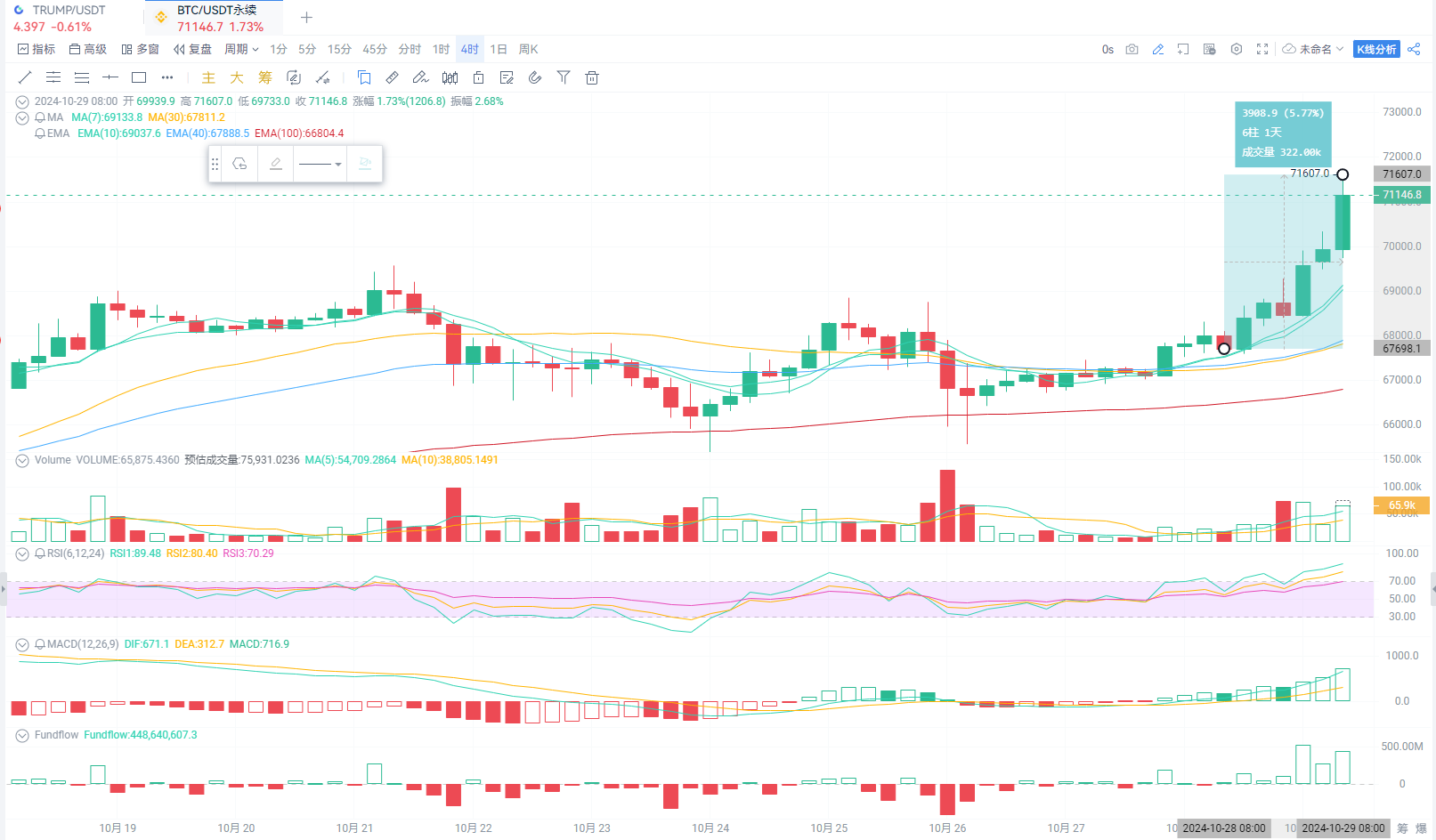Collapse the Volume panel chevron
Screen dimensions: 1436x840
click(22, 460)
